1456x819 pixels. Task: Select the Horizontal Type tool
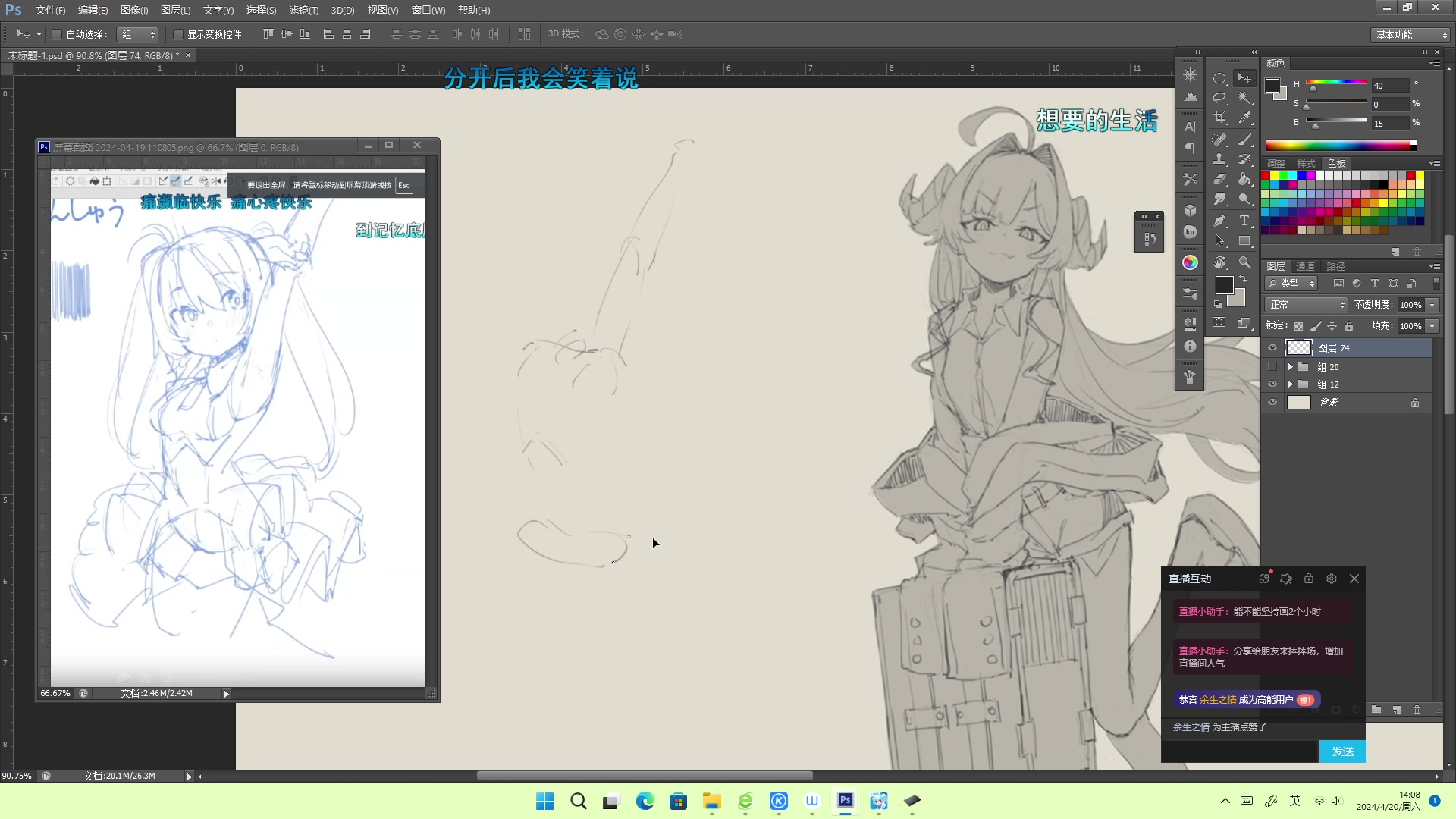click(x=1244, y=221)
